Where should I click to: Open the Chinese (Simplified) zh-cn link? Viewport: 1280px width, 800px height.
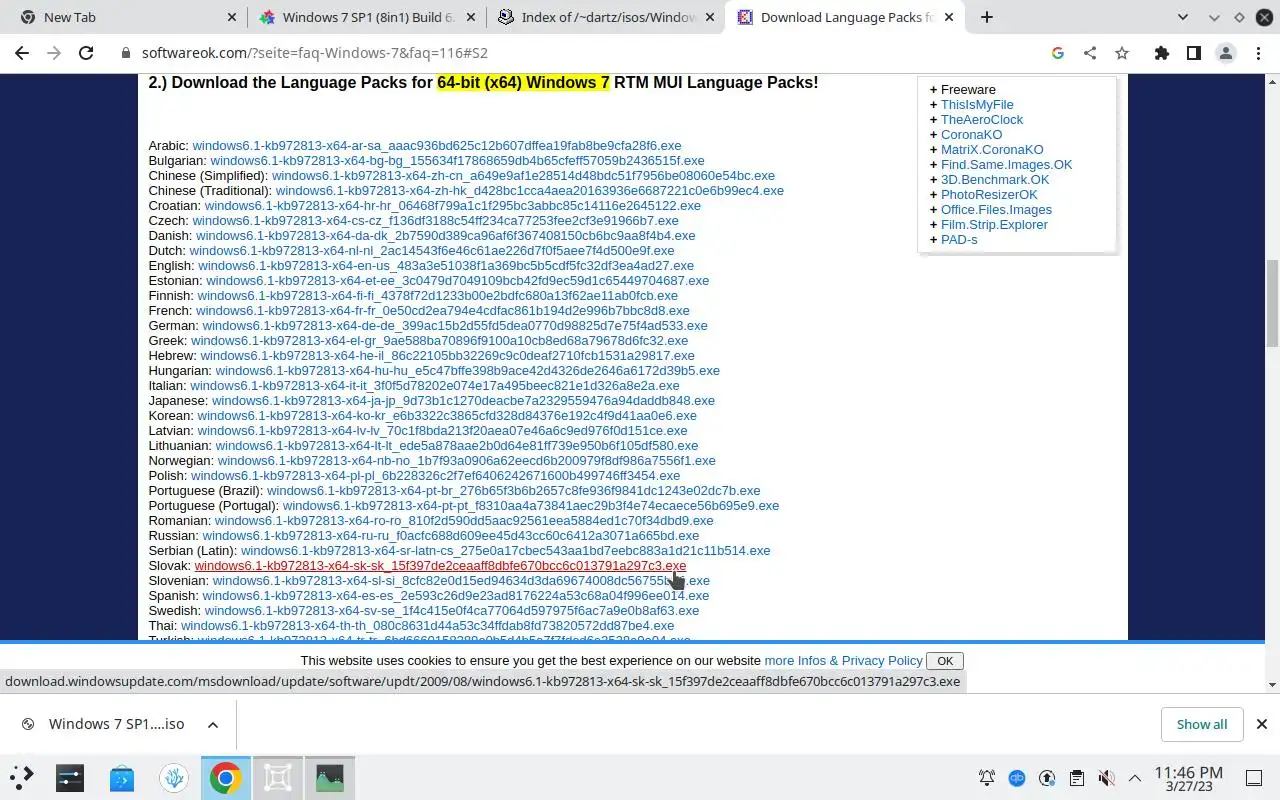[x=523, y=176]
